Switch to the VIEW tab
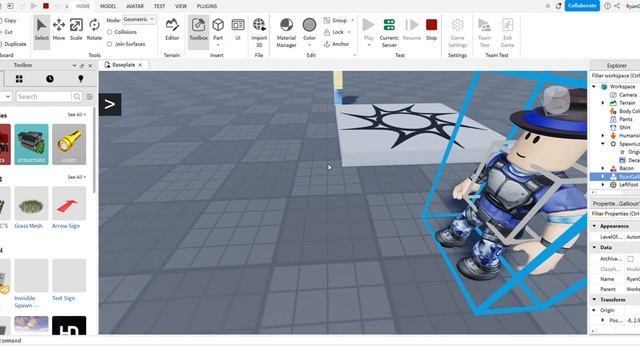 (181, 6)
